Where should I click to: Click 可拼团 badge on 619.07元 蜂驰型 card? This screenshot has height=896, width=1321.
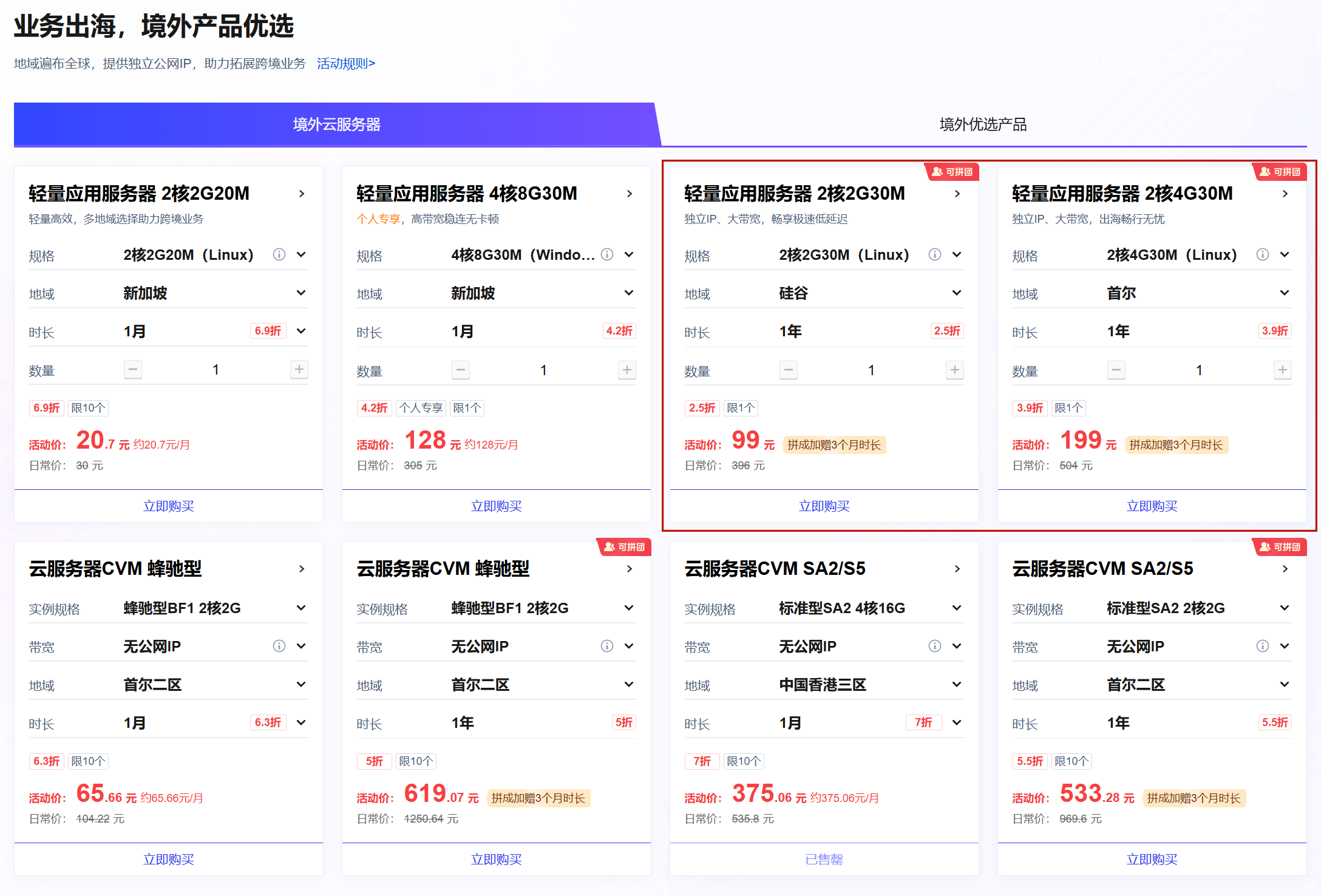tap(624, 547)
